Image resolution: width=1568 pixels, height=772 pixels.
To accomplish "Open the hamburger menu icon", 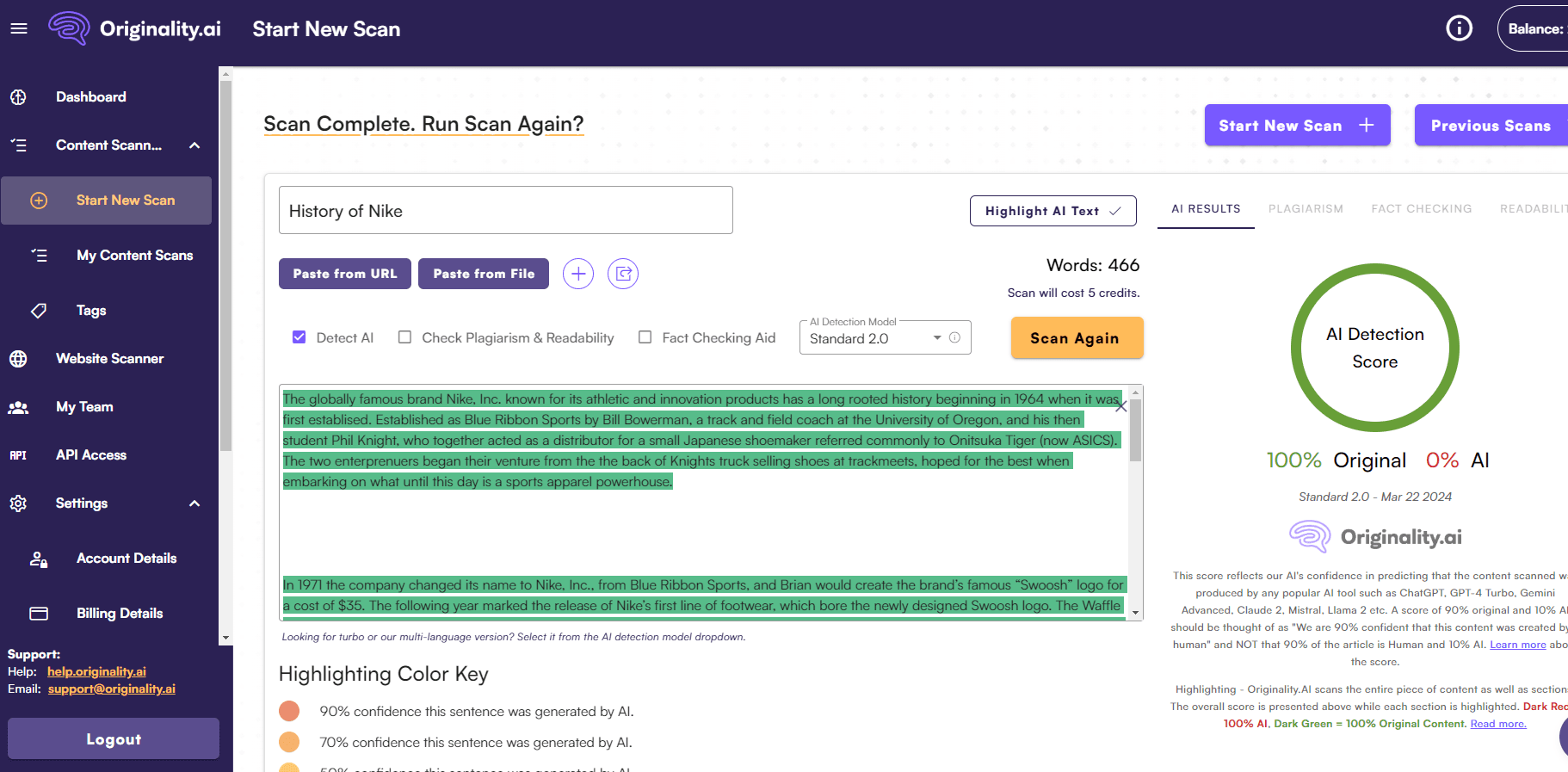I will point(19,28).
